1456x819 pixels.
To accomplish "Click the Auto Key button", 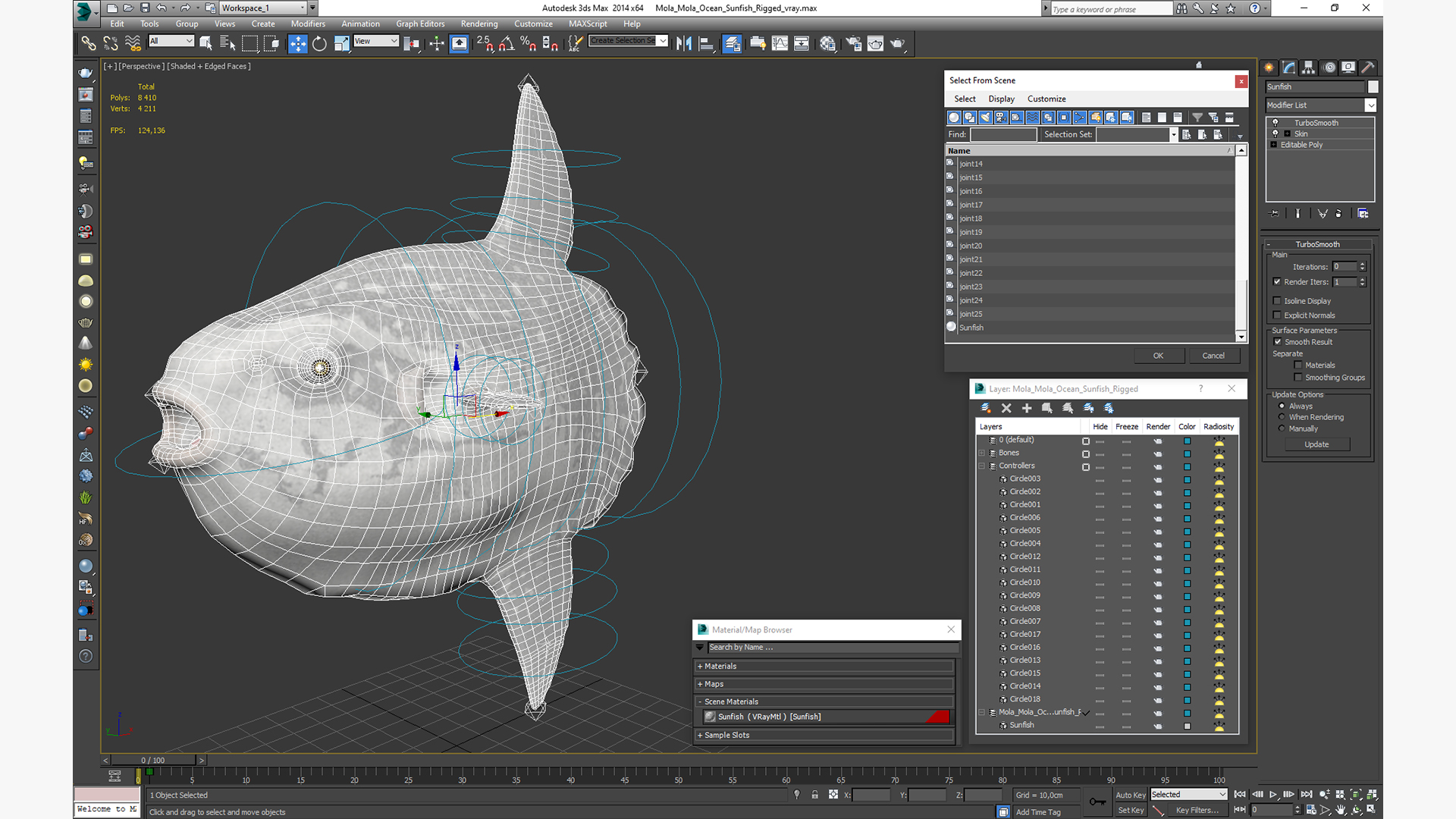I will (1130, 795).
